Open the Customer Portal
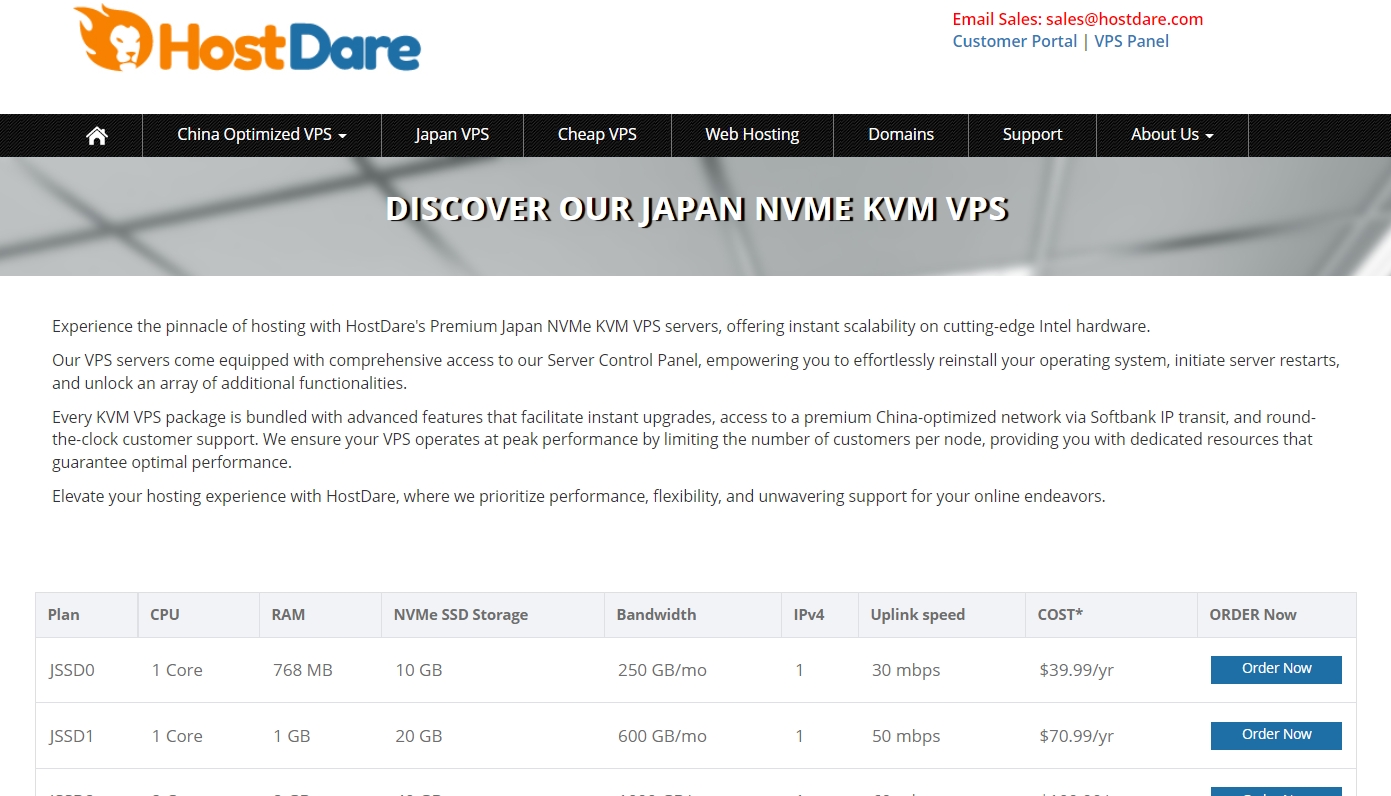The image size is (1391, 796). click(1014, 41)
